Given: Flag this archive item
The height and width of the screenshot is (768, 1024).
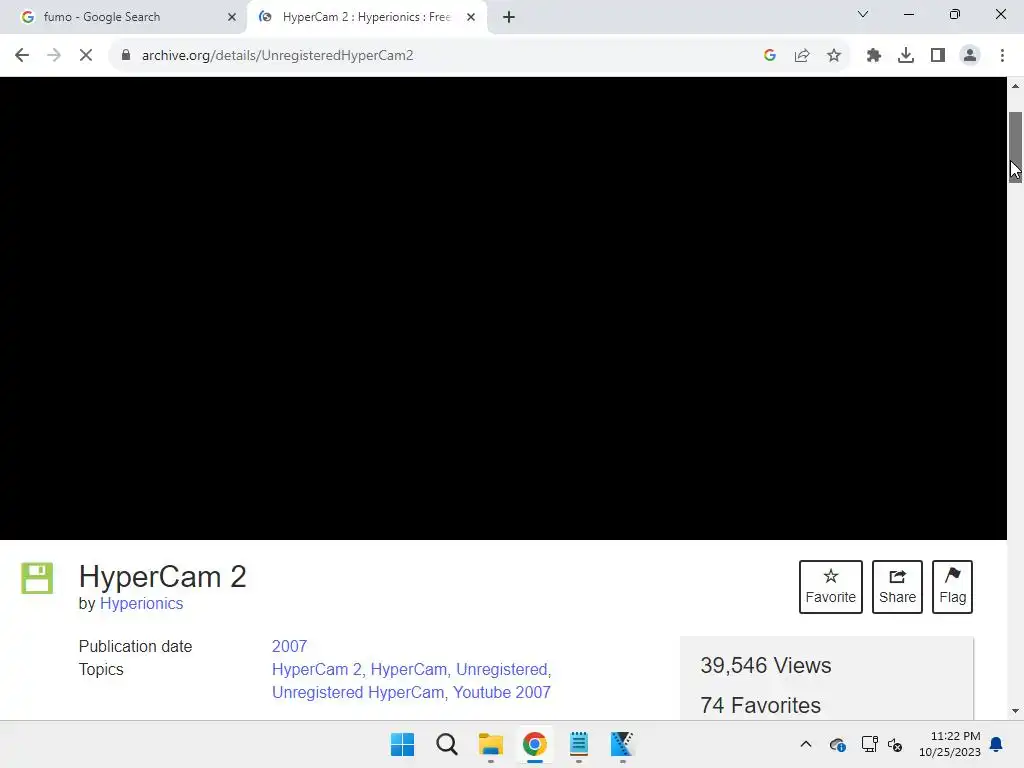Looking at the screenshot, I should pyautogui.click(x=952, y=586).
